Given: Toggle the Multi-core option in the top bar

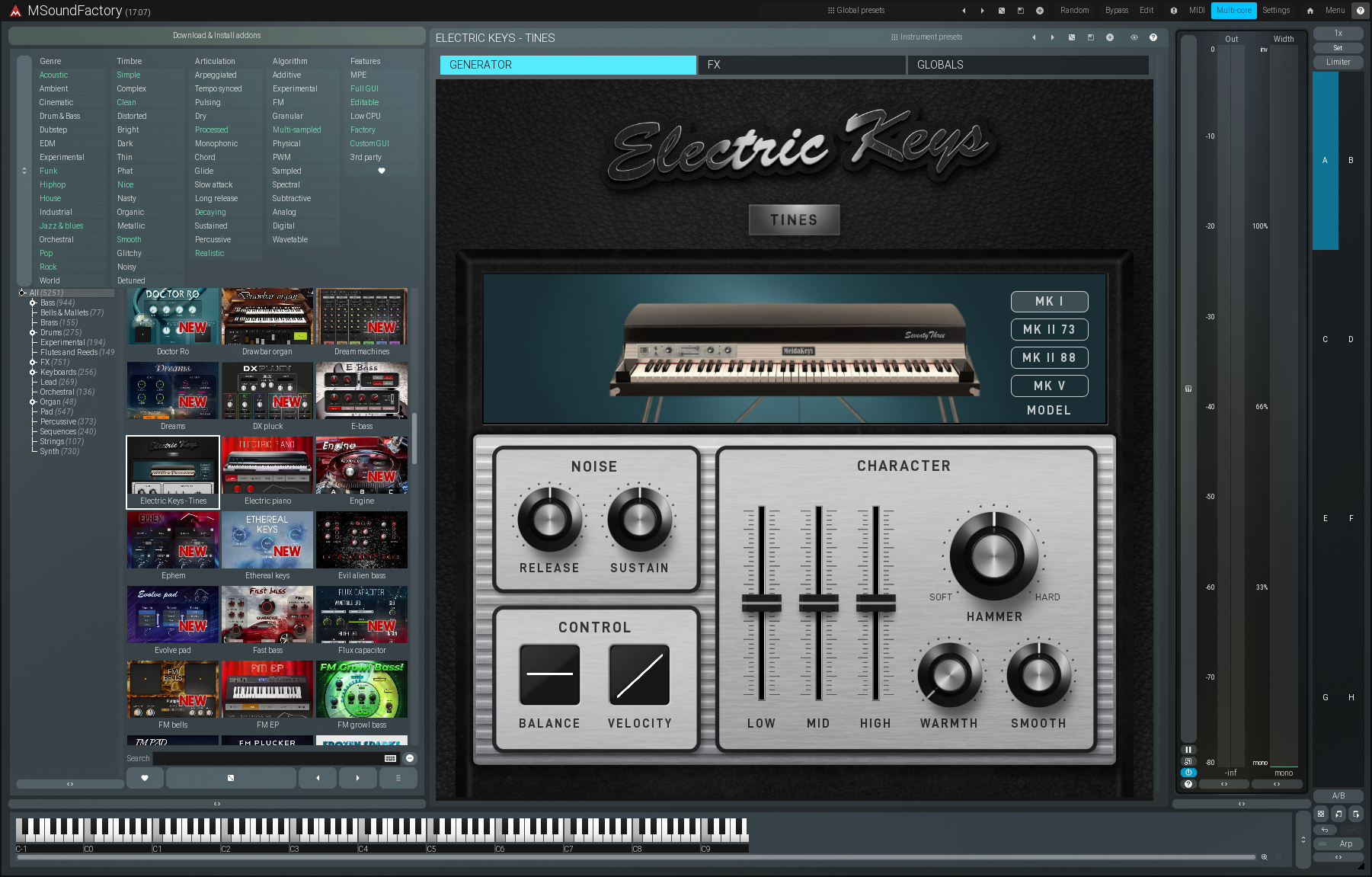Looking at the screenshot, I should tap(1233, 10).
